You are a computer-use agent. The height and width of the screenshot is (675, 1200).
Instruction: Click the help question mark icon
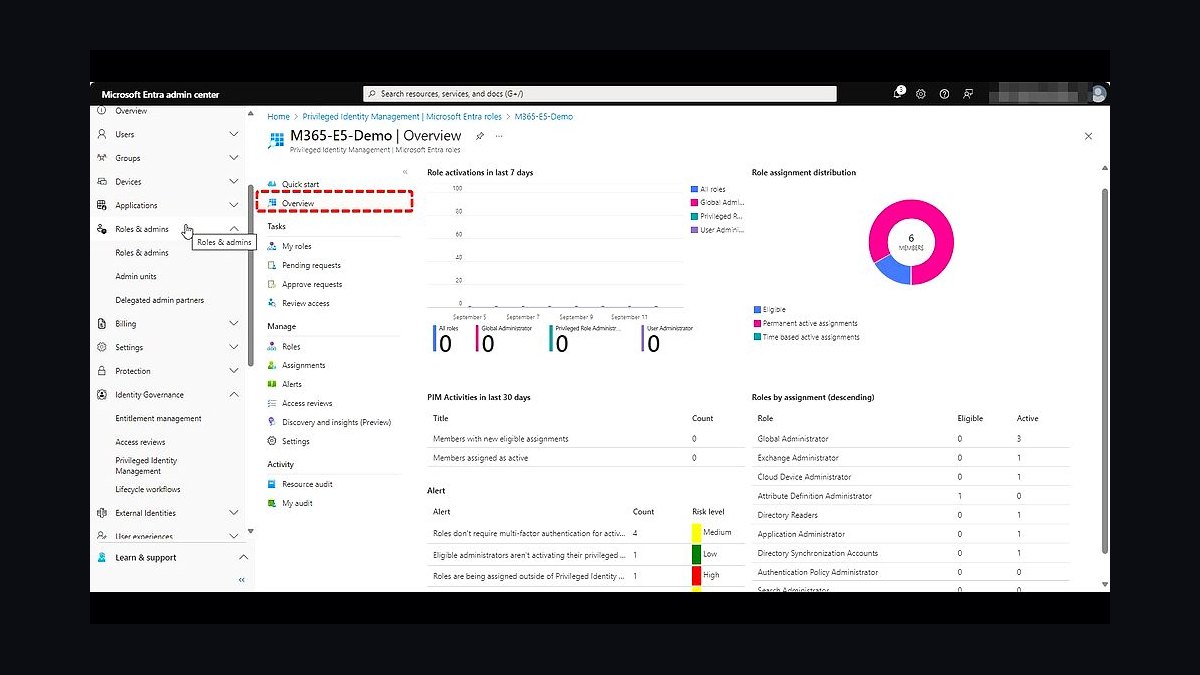click(x=944, y=94)
